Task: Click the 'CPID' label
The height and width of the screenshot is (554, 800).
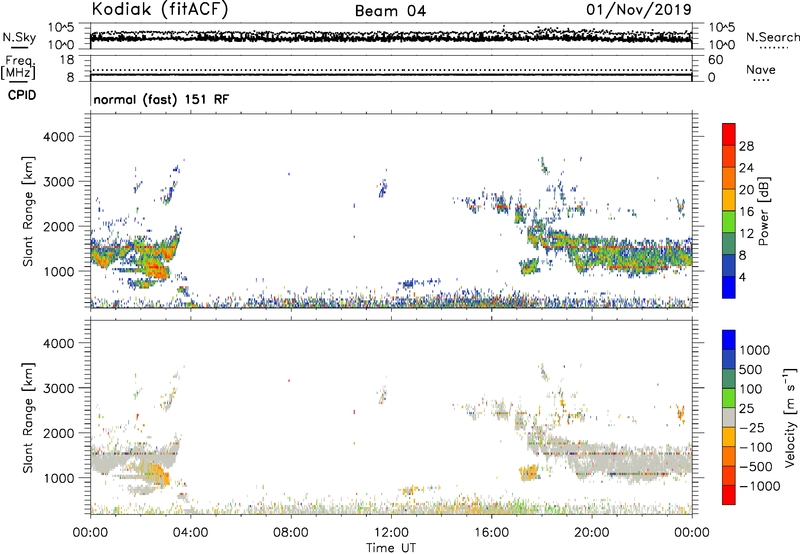Action: [x=22, y=95]
